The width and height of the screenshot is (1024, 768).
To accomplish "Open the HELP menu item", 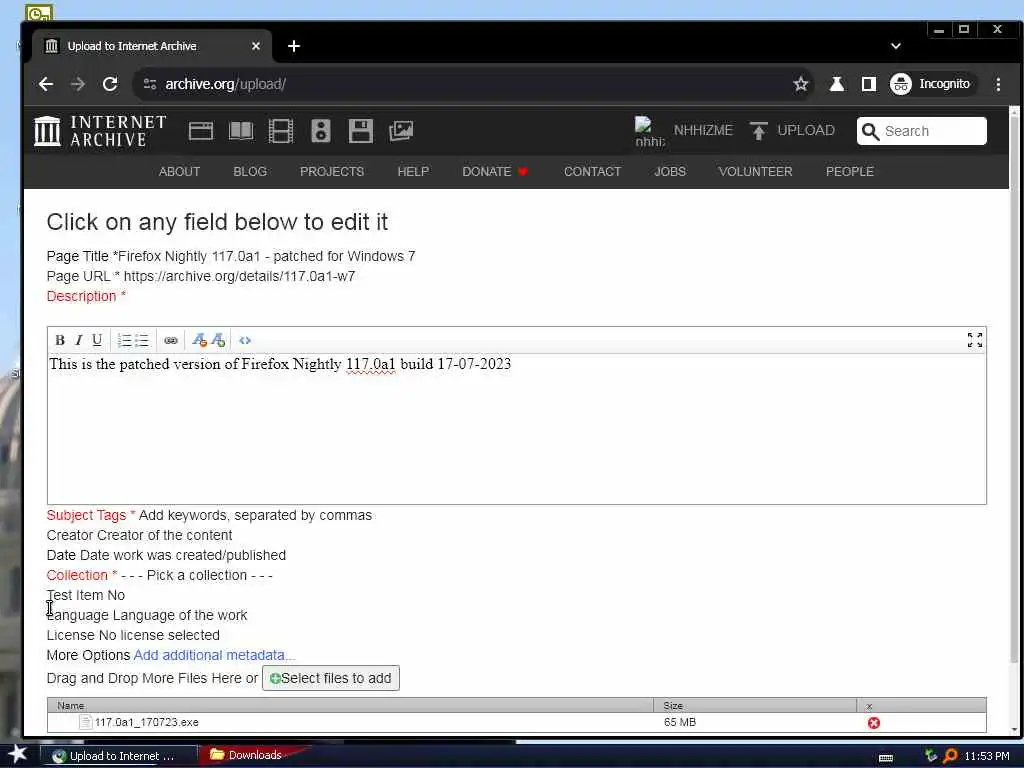I will [413, 172].
